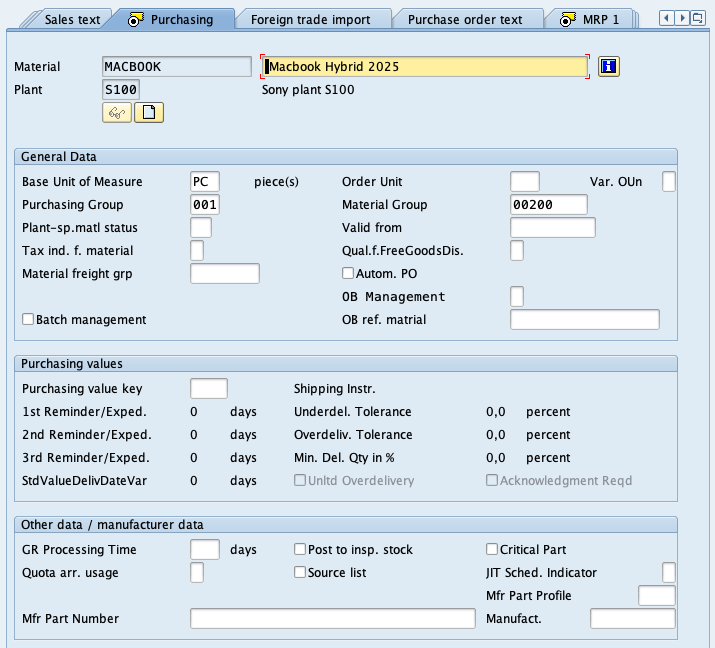Viewport: 715px width, 648px height.
Task: Open the material info icon beside description
Action: coord(608,67)
